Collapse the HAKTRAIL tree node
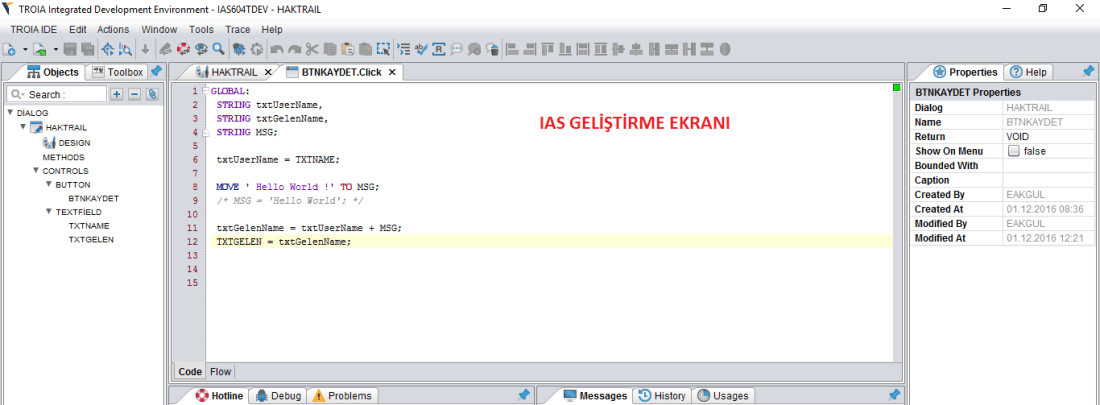This screenshot has width=1100, height=405. pyautogui.click(x=23, y=127)
